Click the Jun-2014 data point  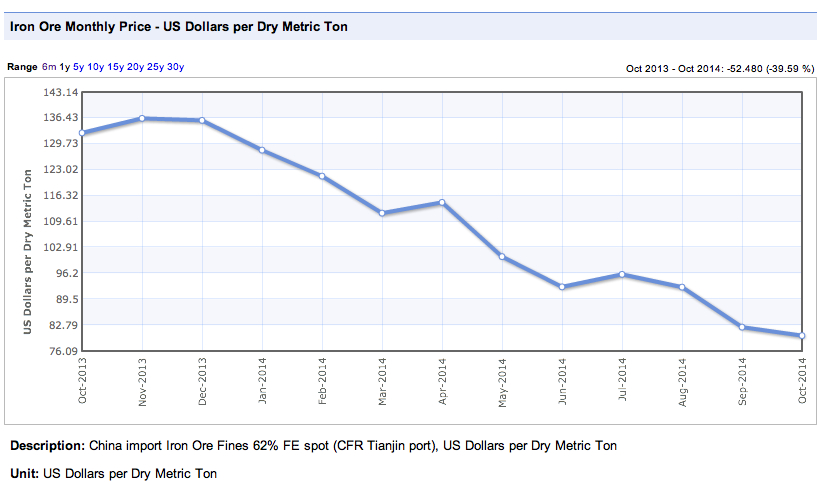coord(562,287)
